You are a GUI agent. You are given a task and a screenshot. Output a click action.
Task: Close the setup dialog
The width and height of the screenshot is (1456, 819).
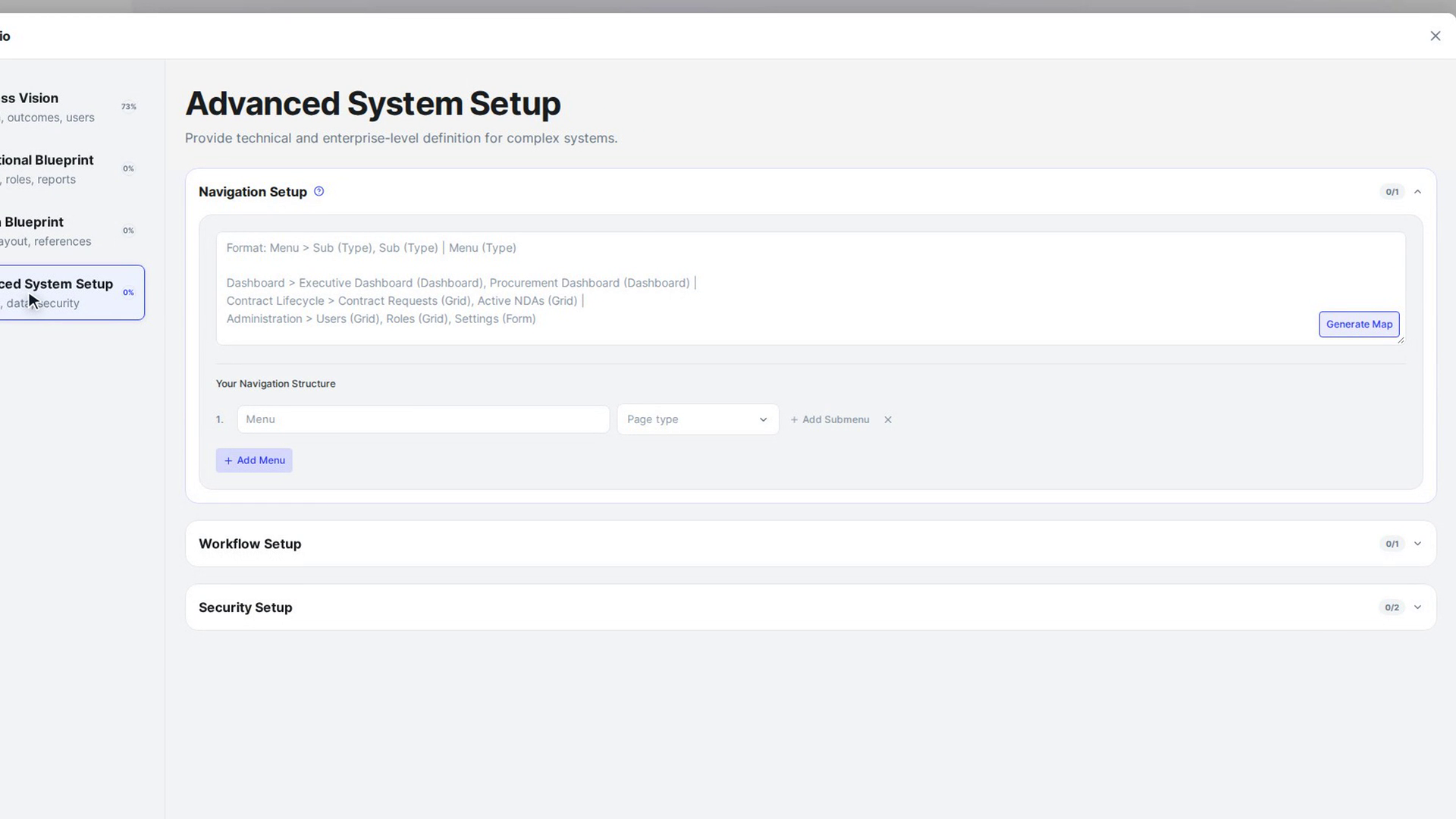[1435, 36]
